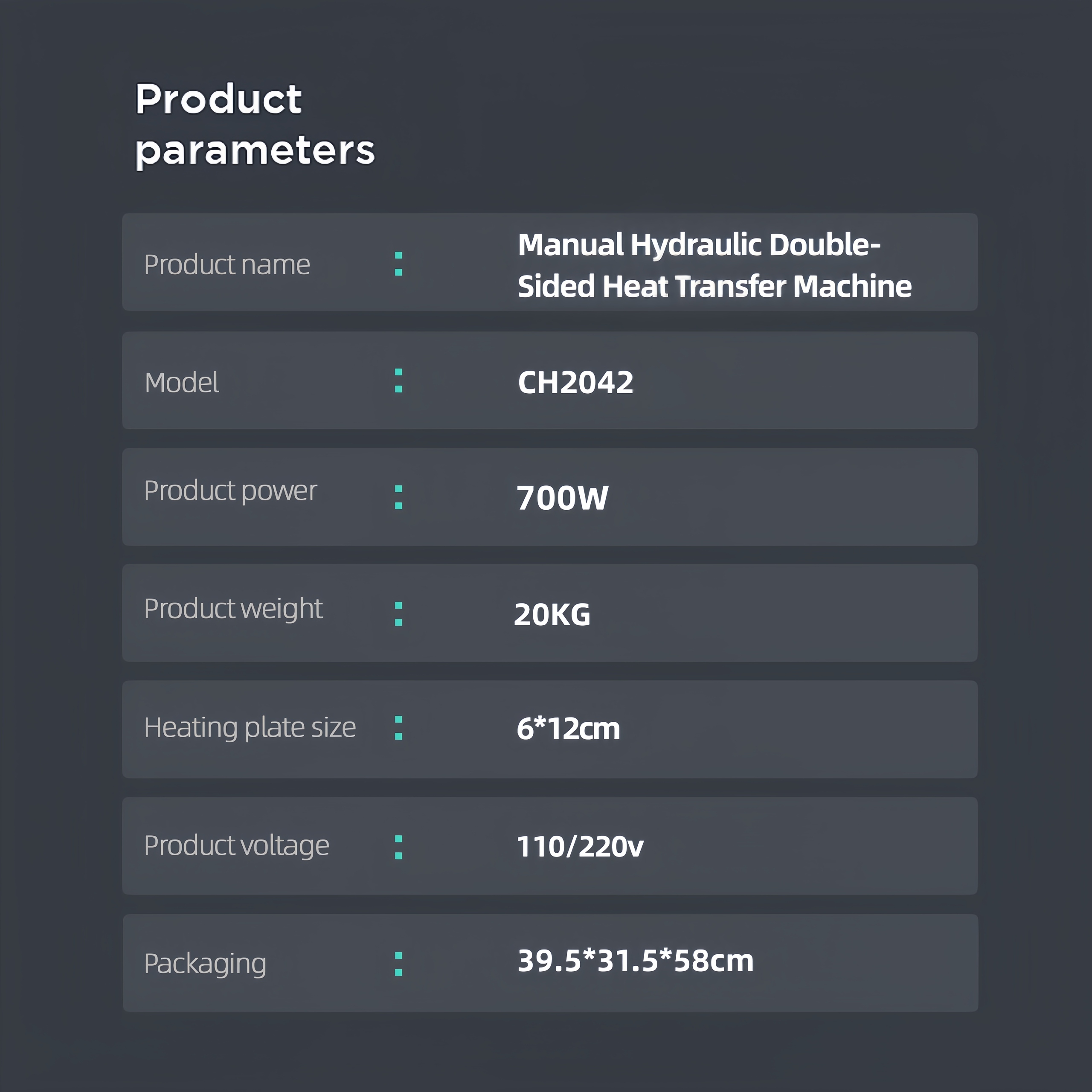Click the "Model" label
This screenshot has width=1092, height=1092.
click(181, 383)
